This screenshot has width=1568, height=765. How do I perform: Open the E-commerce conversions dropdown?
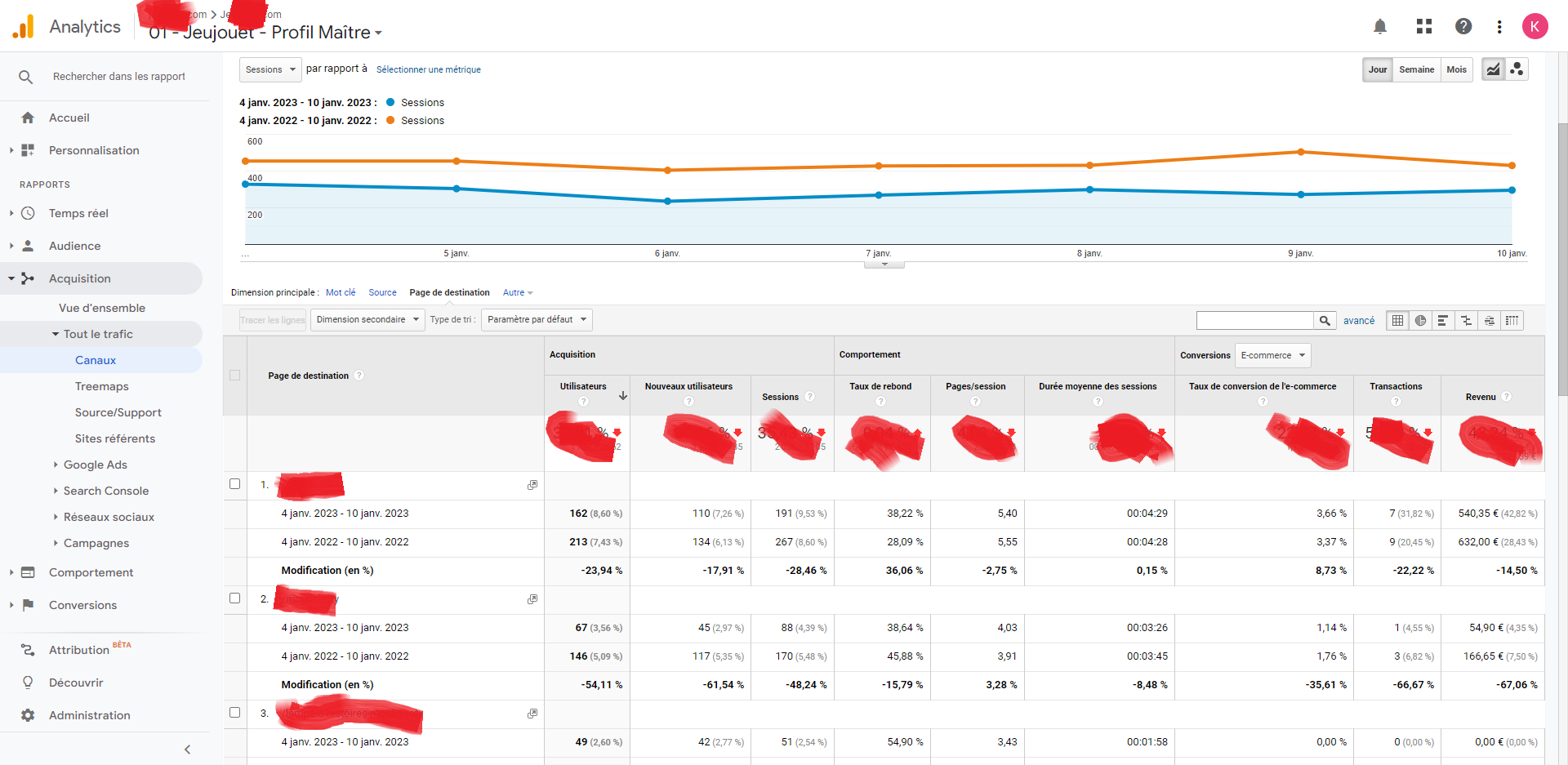1272,355
